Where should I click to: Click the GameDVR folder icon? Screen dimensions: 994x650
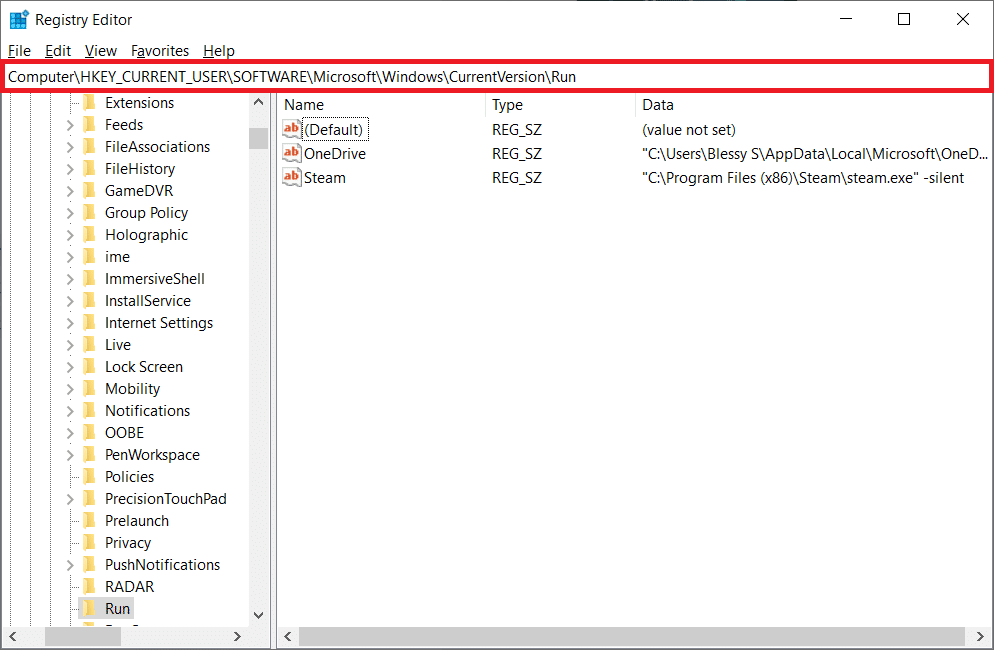(90, 190)
